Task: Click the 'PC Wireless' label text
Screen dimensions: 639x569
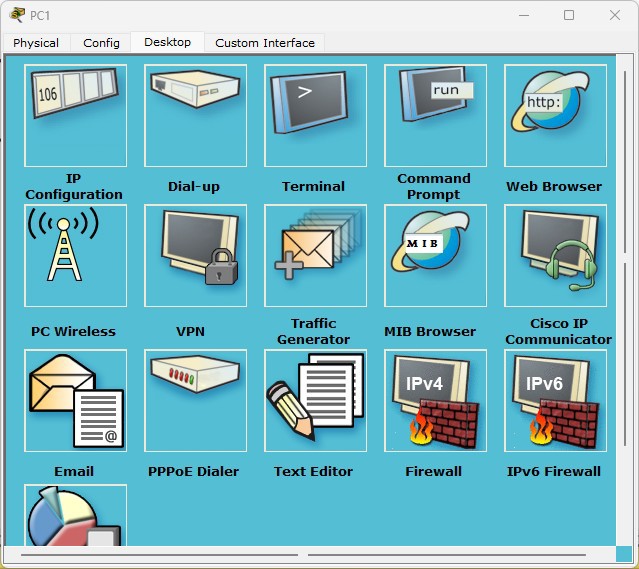Action: pos(73,331)
